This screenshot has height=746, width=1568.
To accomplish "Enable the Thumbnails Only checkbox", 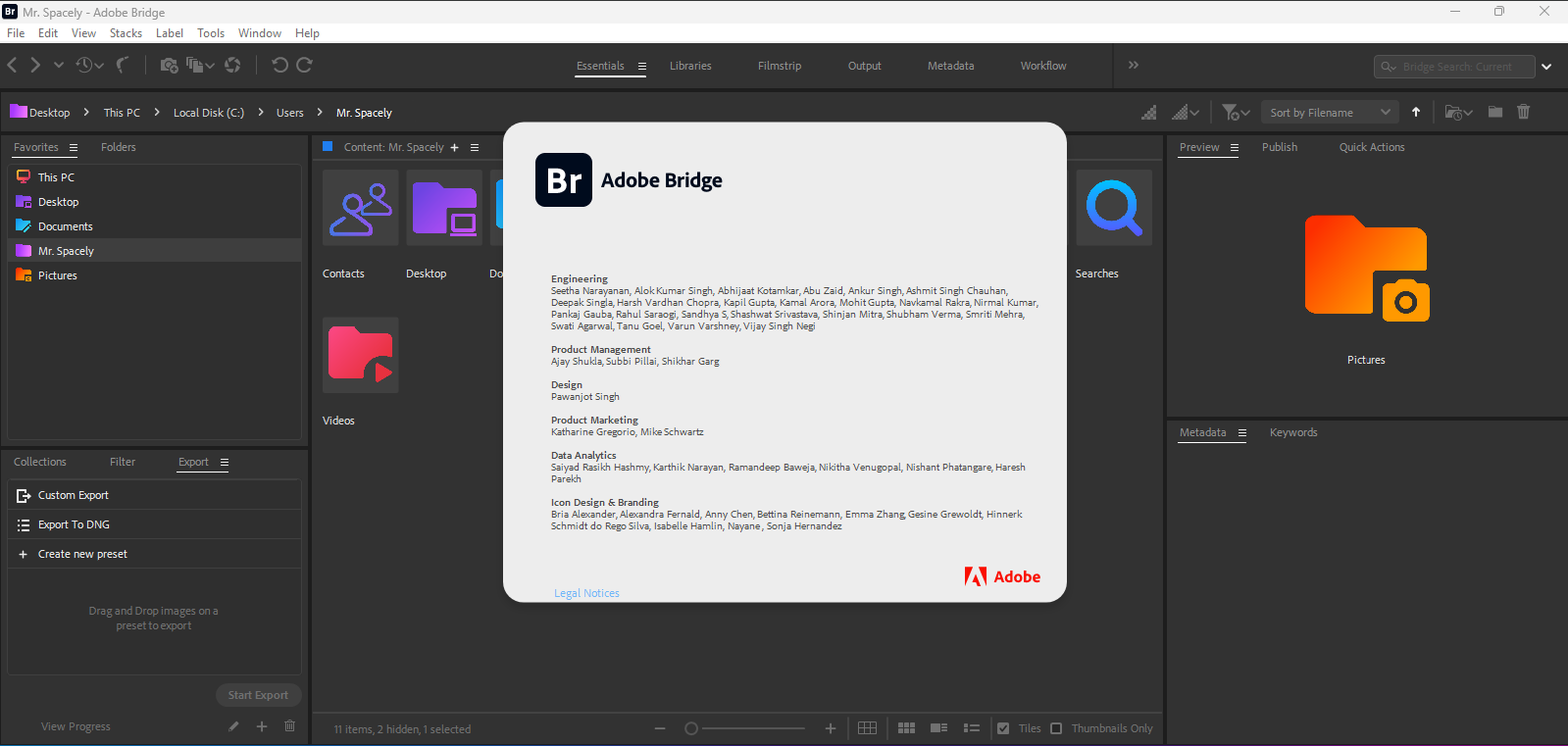I will (x=1056, y=728).
